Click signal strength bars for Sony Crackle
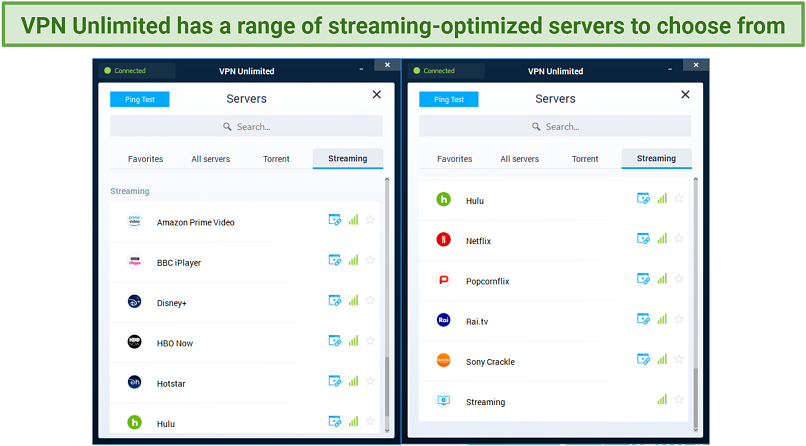The width and height of the screenshot is (806, 446). pyautogui.click(x=662, y=359)
